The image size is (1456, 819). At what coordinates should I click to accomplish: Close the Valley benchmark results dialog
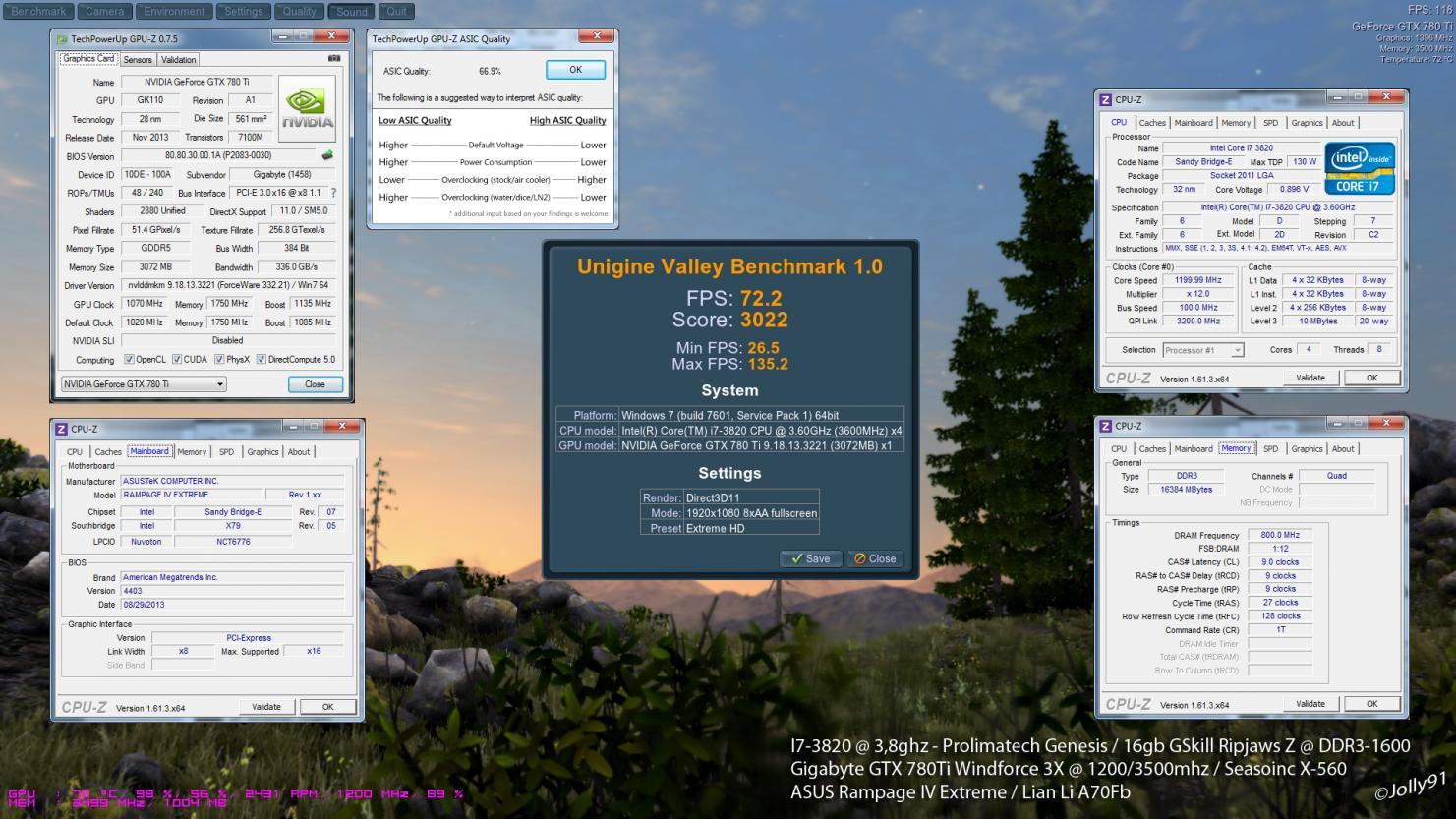[874, 558]
